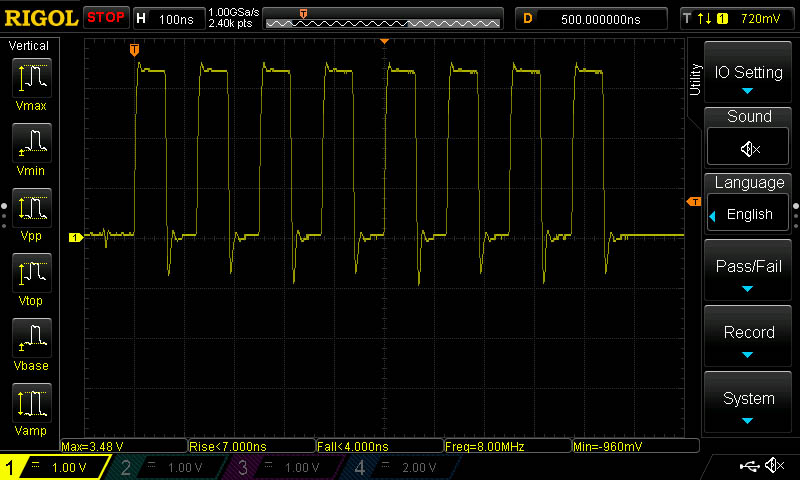The width and height of the screenshot is (800, 480).
Task: Select the Vpp measurement icon
Action: (x=32, y=208)
